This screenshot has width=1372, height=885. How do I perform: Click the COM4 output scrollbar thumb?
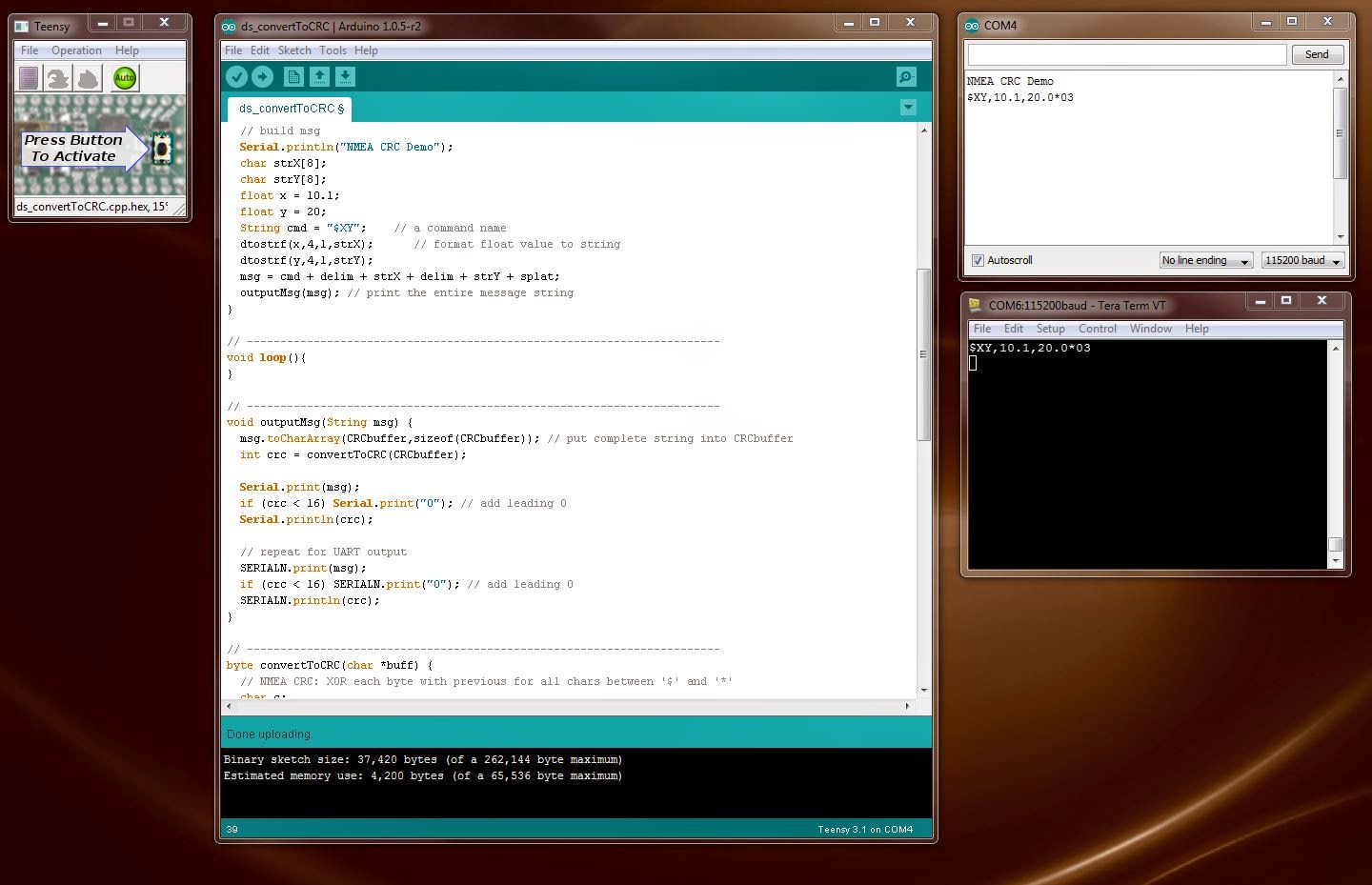pos(1340,133)
